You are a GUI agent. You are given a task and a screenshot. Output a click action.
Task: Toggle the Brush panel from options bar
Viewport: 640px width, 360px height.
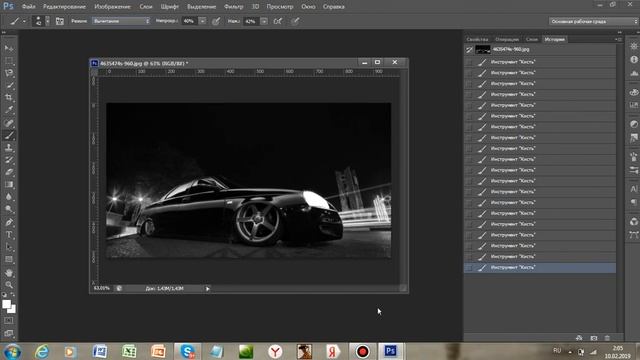(x=60, y=21)
